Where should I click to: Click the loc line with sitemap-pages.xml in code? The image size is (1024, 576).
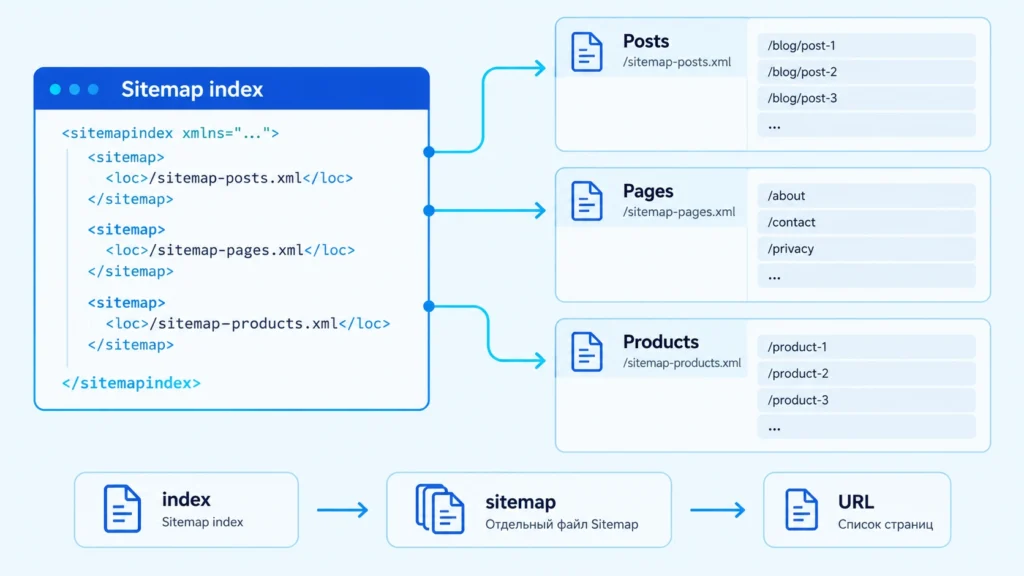tap(230, 250)
